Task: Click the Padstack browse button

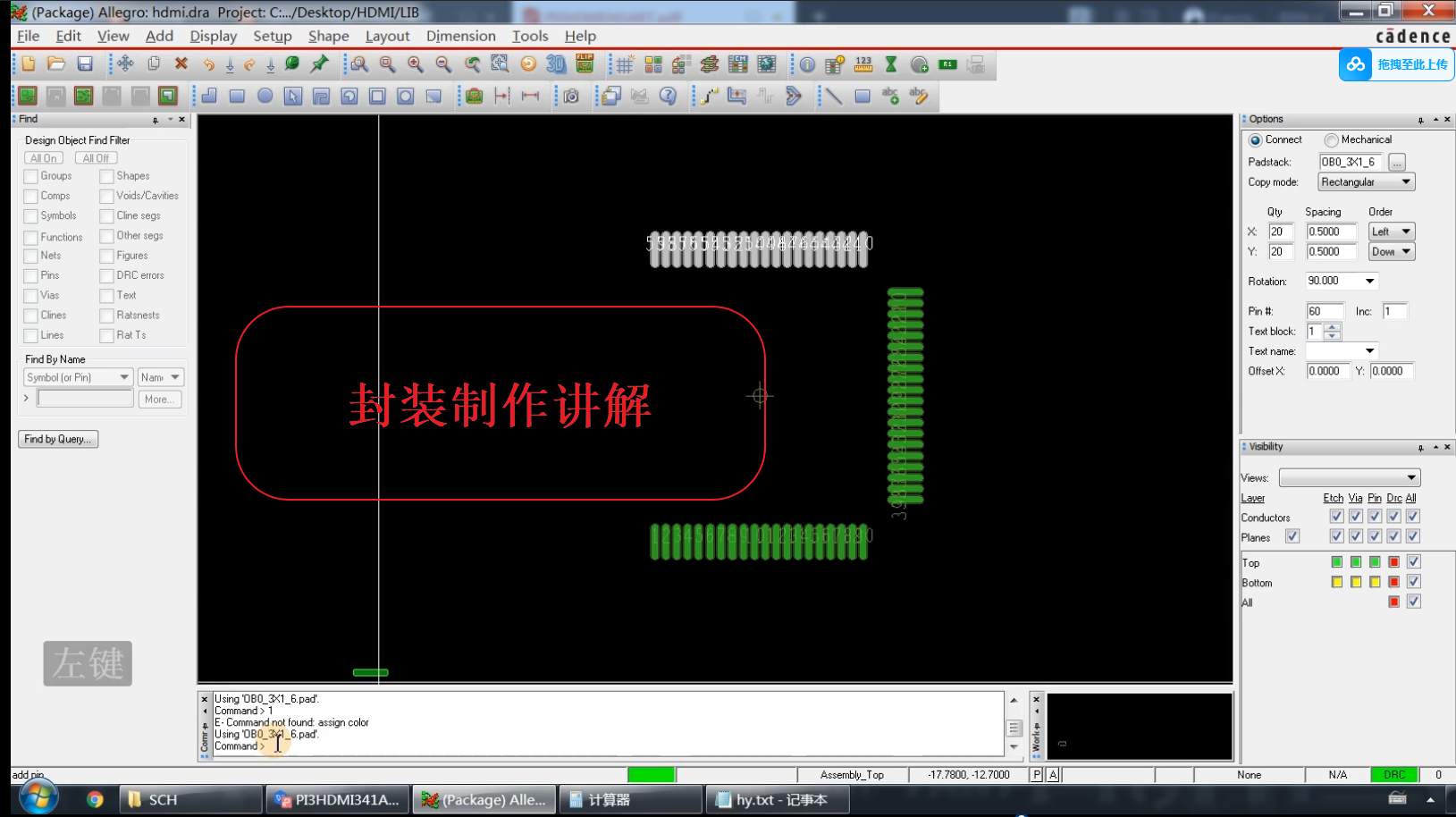Action: [x=1397, y=162]
